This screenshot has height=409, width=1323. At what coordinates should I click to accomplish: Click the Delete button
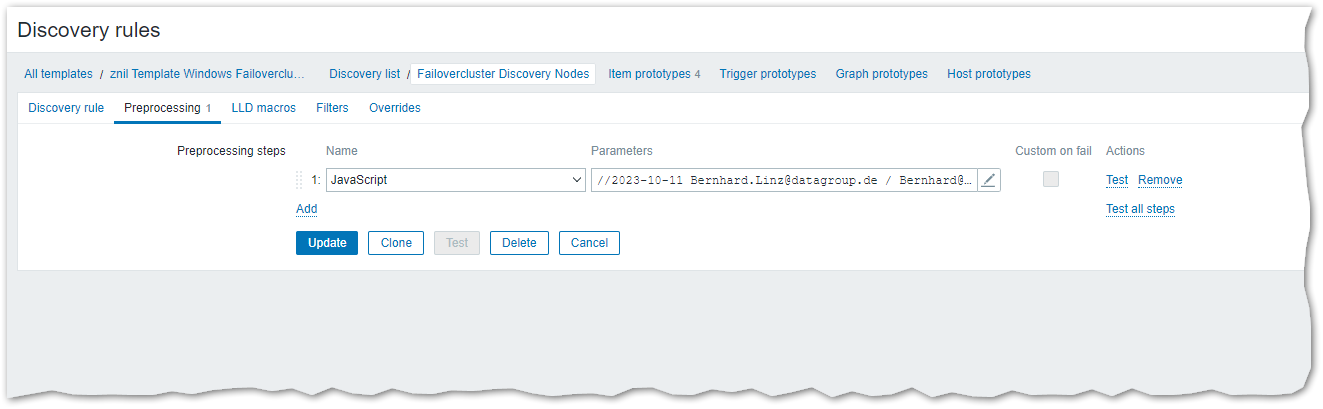(x=519, y=243)
